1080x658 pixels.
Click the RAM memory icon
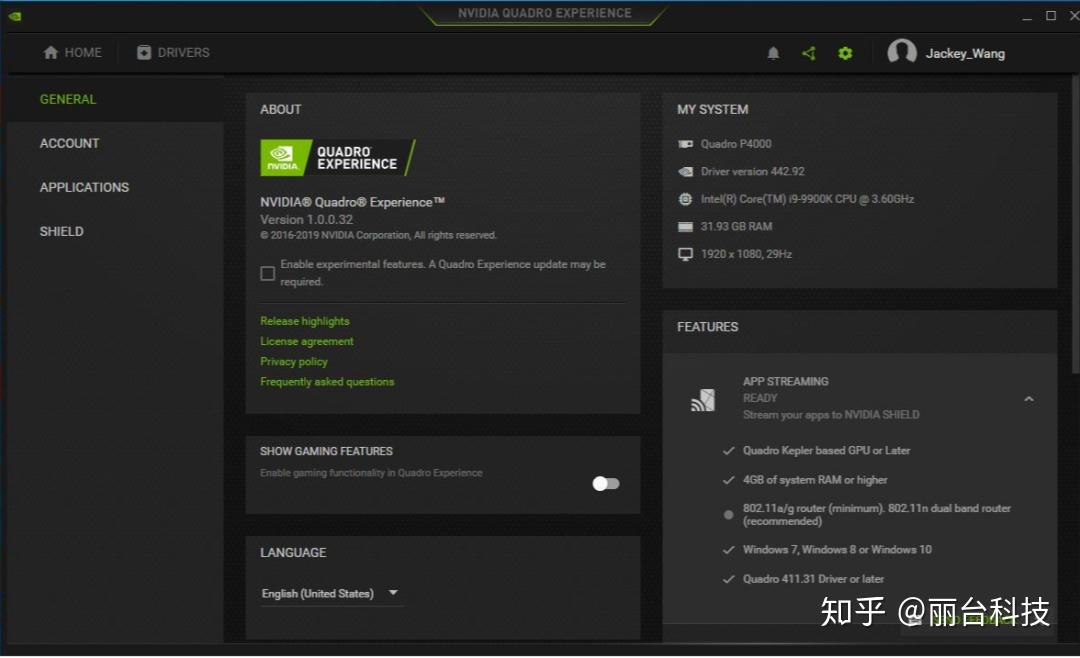[x=685, y=227]
